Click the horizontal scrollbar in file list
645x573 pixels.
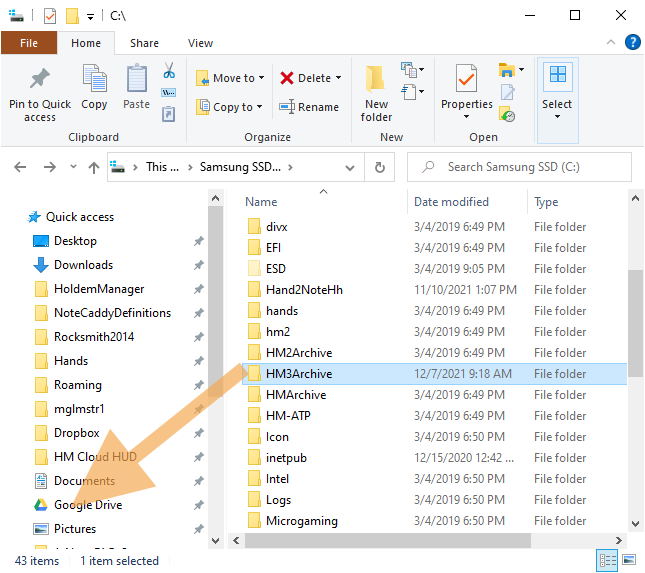[387, 540]
